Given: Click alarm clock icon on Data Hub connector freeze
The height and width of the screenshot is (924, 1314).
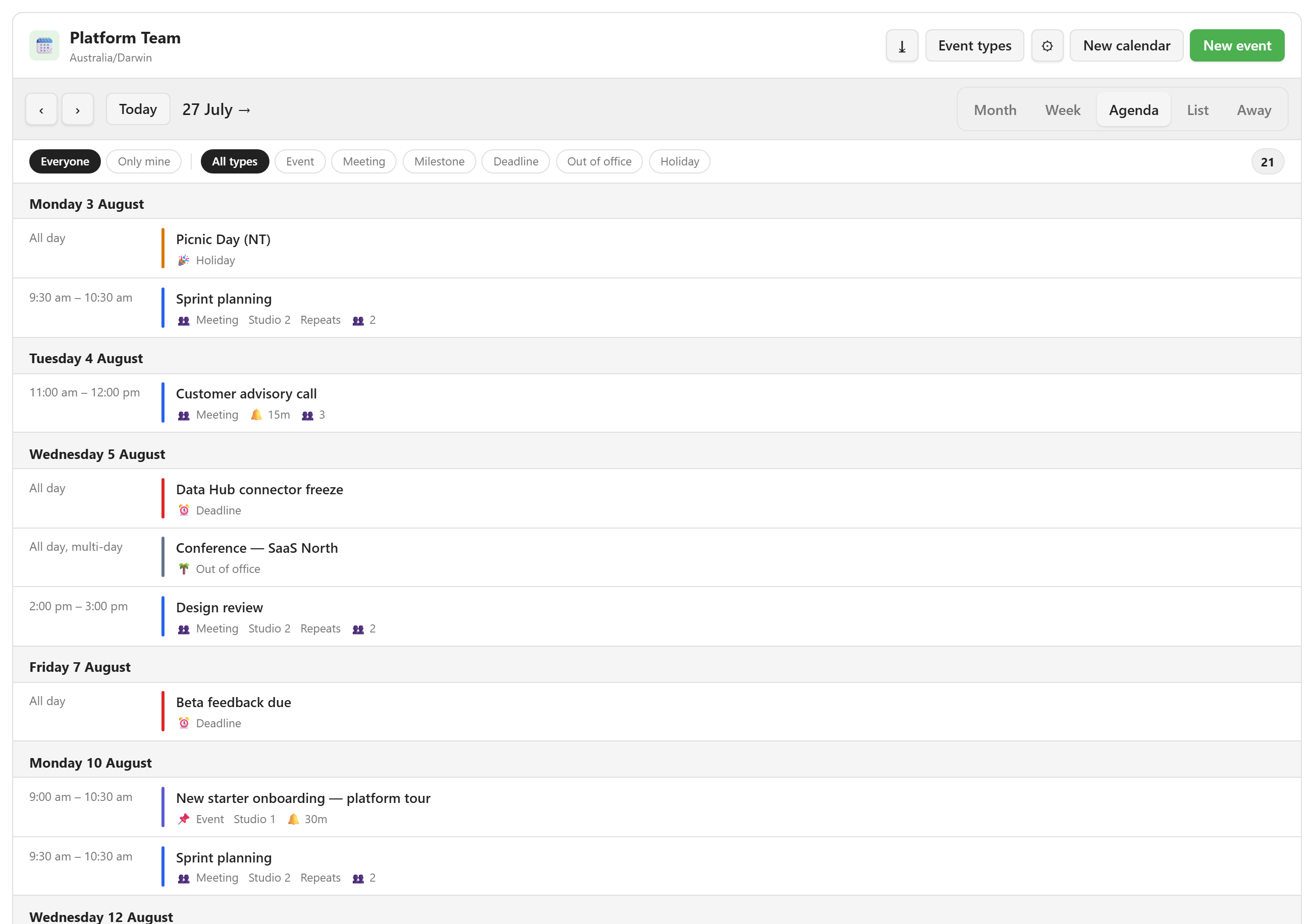Looking at the screenshot, I should pyautogui.click(x=184, y=510).
